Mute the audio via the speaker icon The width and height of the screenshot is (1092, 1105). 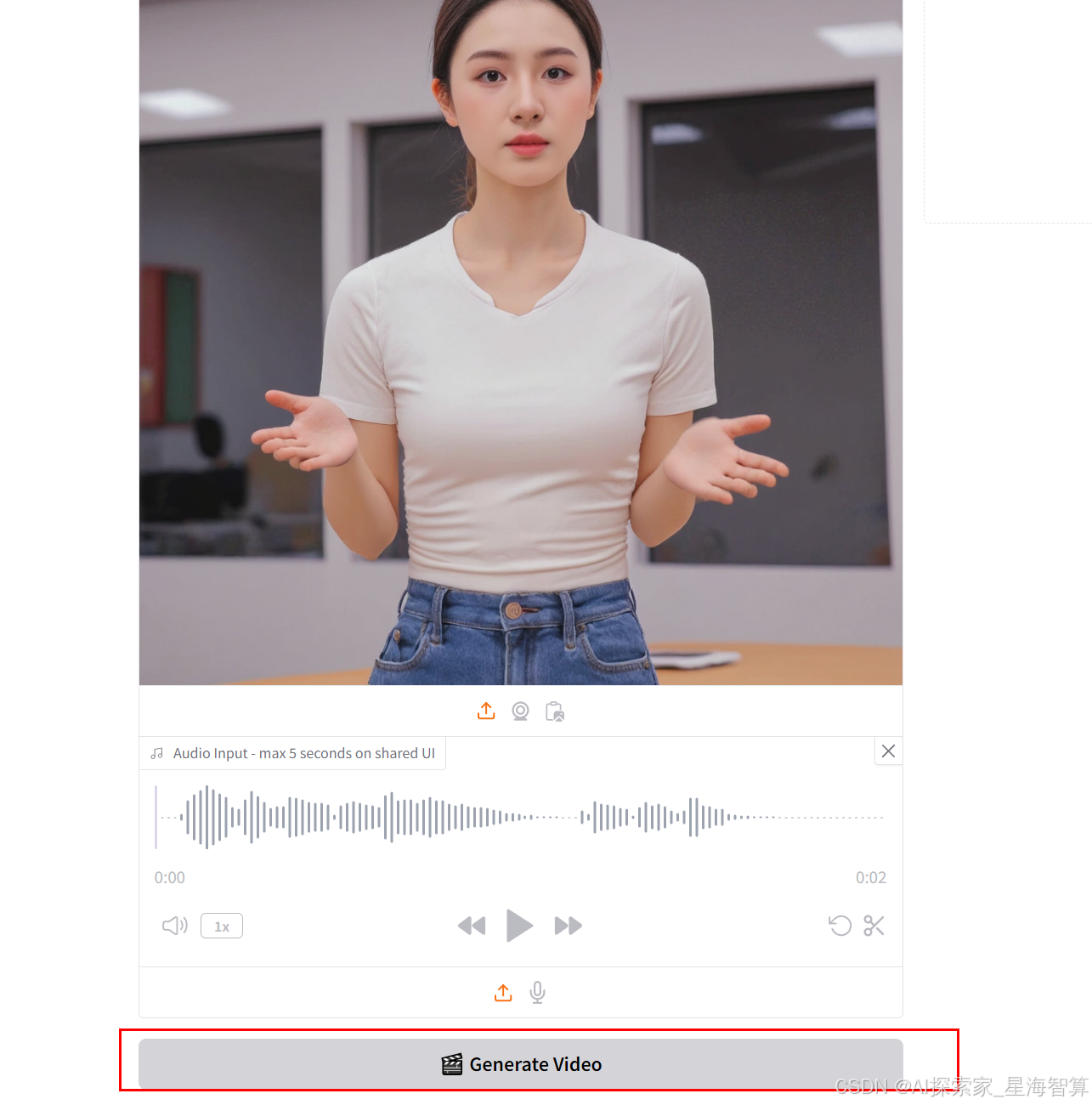pyautogui.click(x=174, y=926)
